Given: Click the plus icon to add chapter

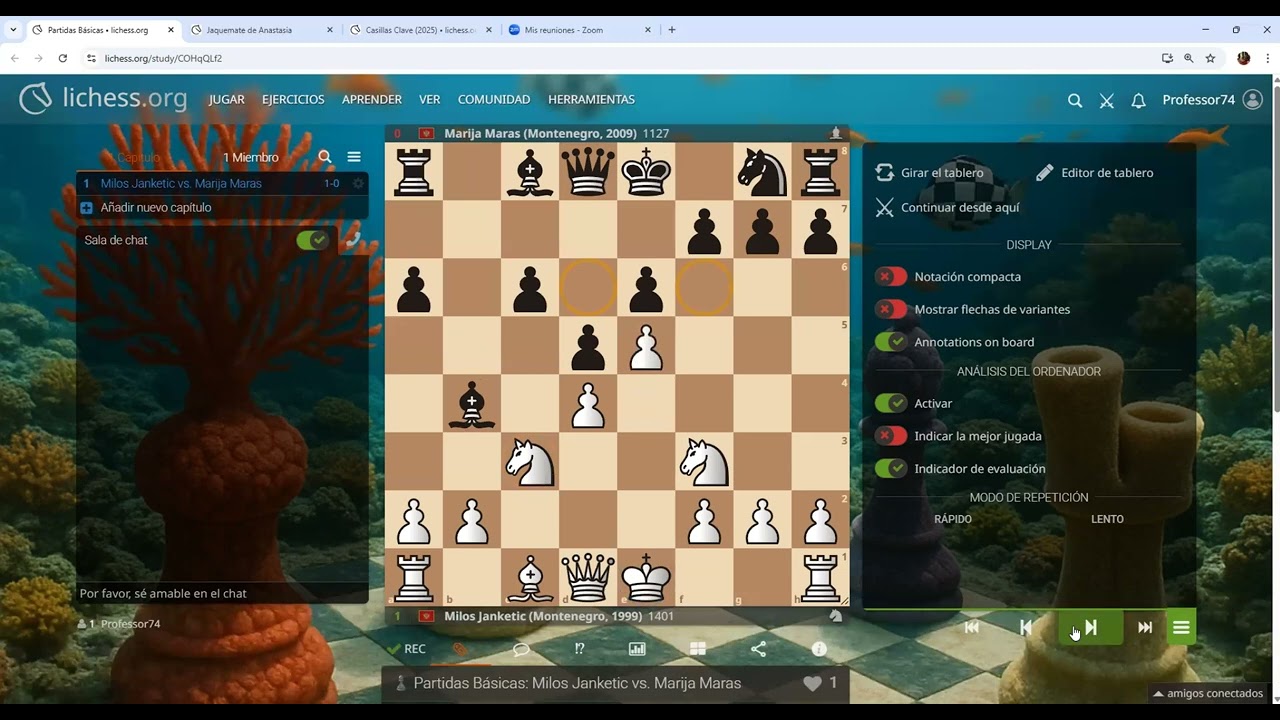Looking at the screenshot, I should coord(86,208).
